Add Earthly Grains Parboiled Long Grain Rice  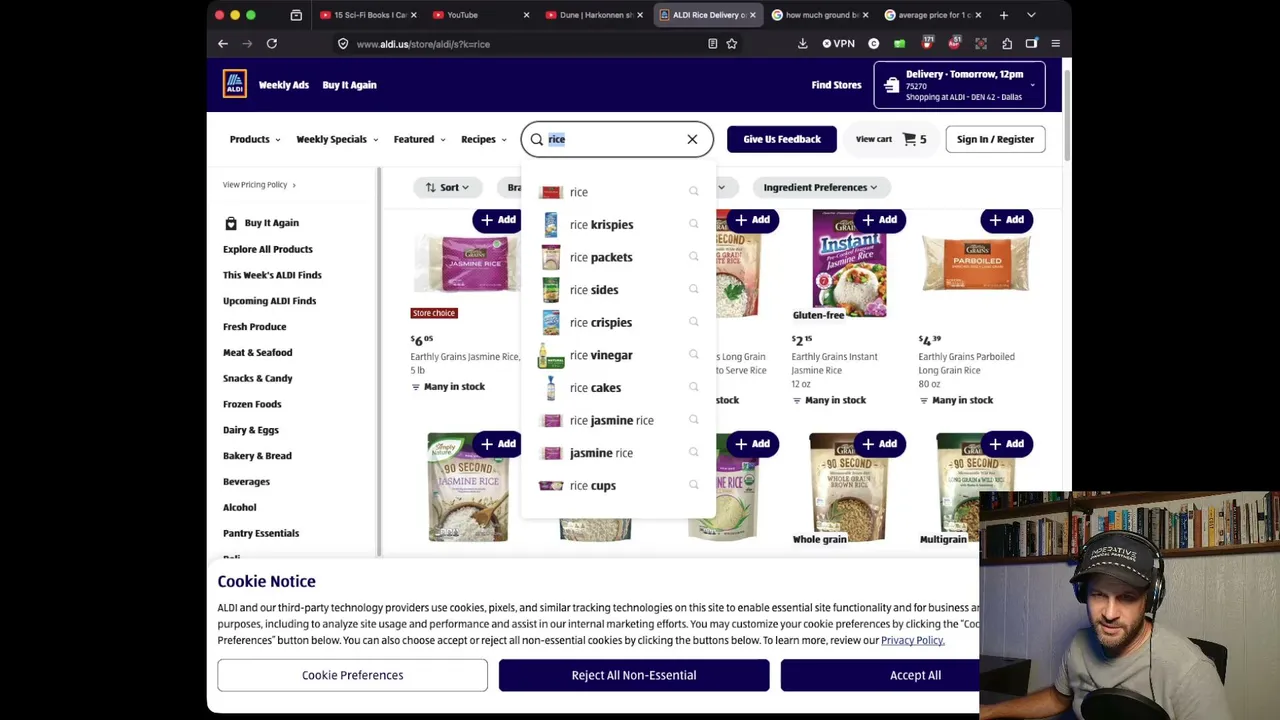tap(1005, 220)
